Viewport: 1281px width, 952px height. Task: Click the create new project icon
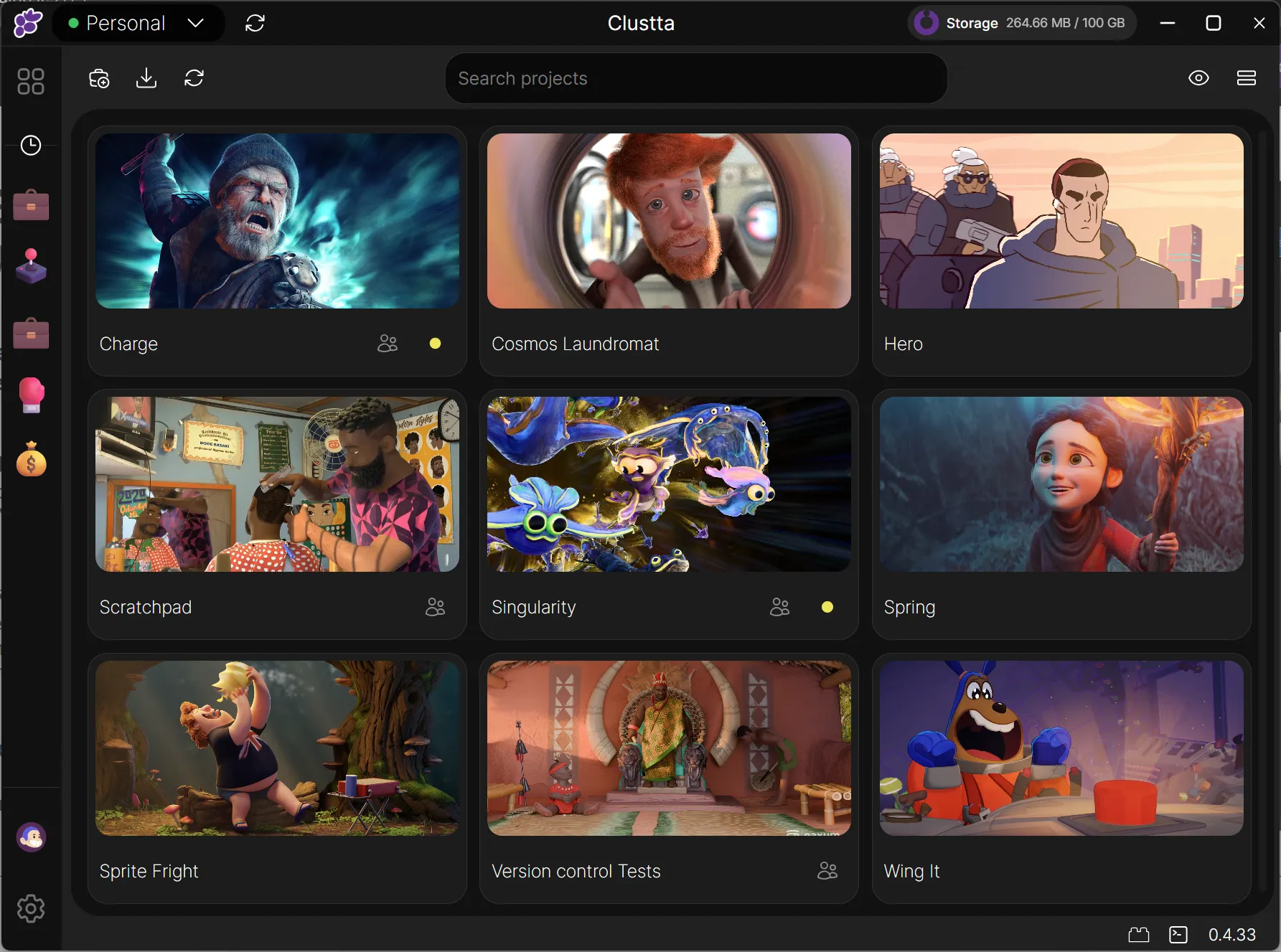pos(99,78)
